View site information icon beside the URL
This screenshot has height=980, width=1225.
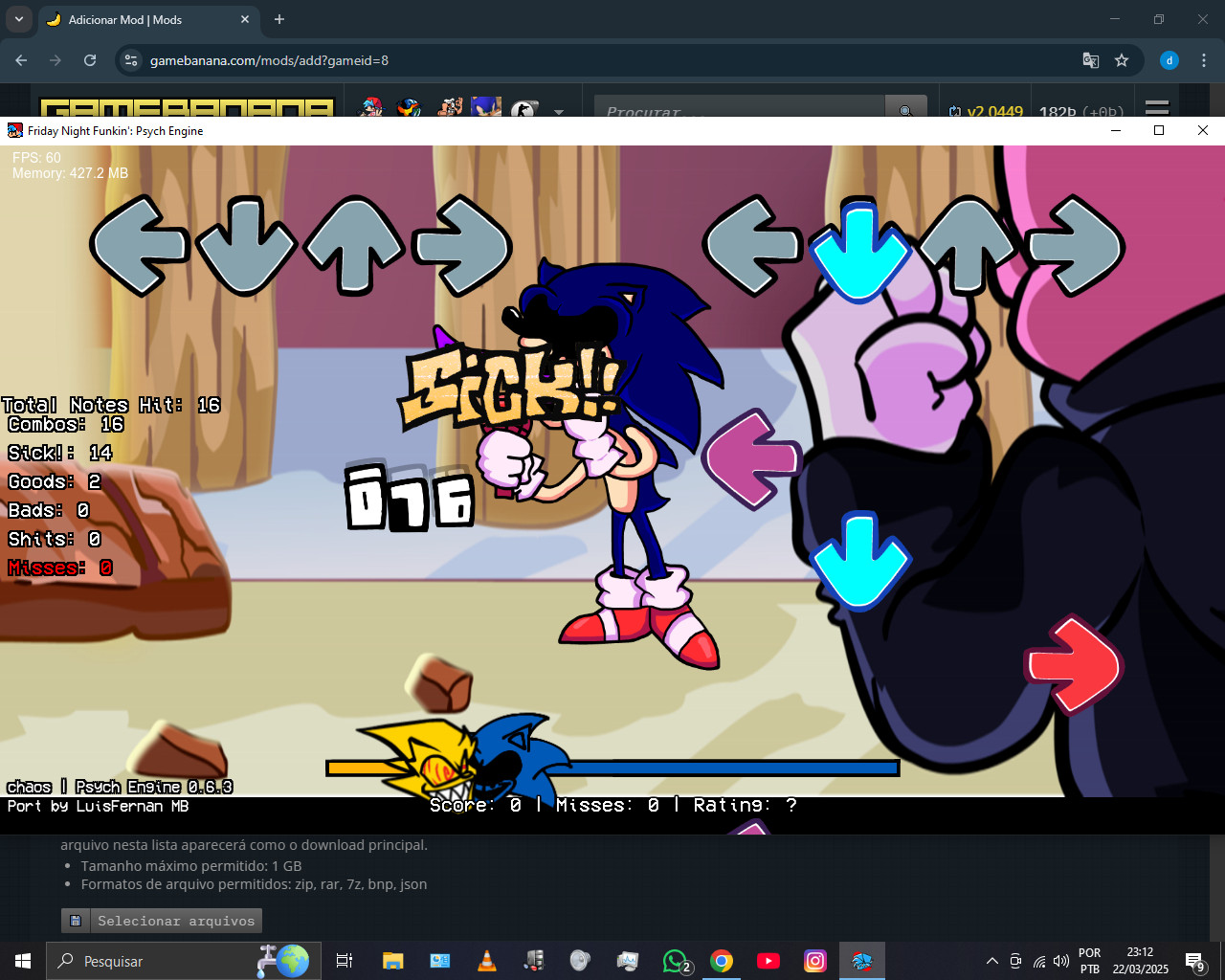(131, 60)
